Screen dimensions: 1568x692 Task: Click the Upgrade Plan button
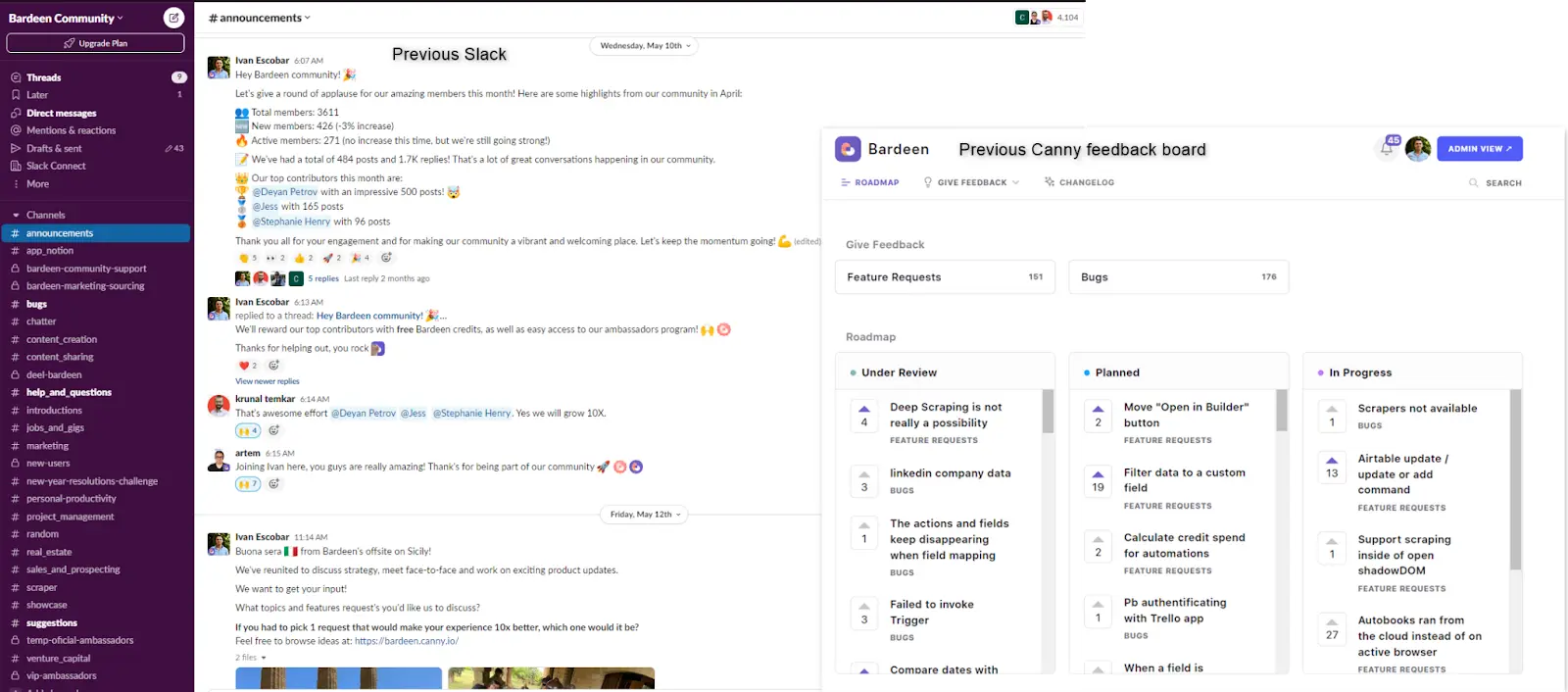(x=95, y=43)
